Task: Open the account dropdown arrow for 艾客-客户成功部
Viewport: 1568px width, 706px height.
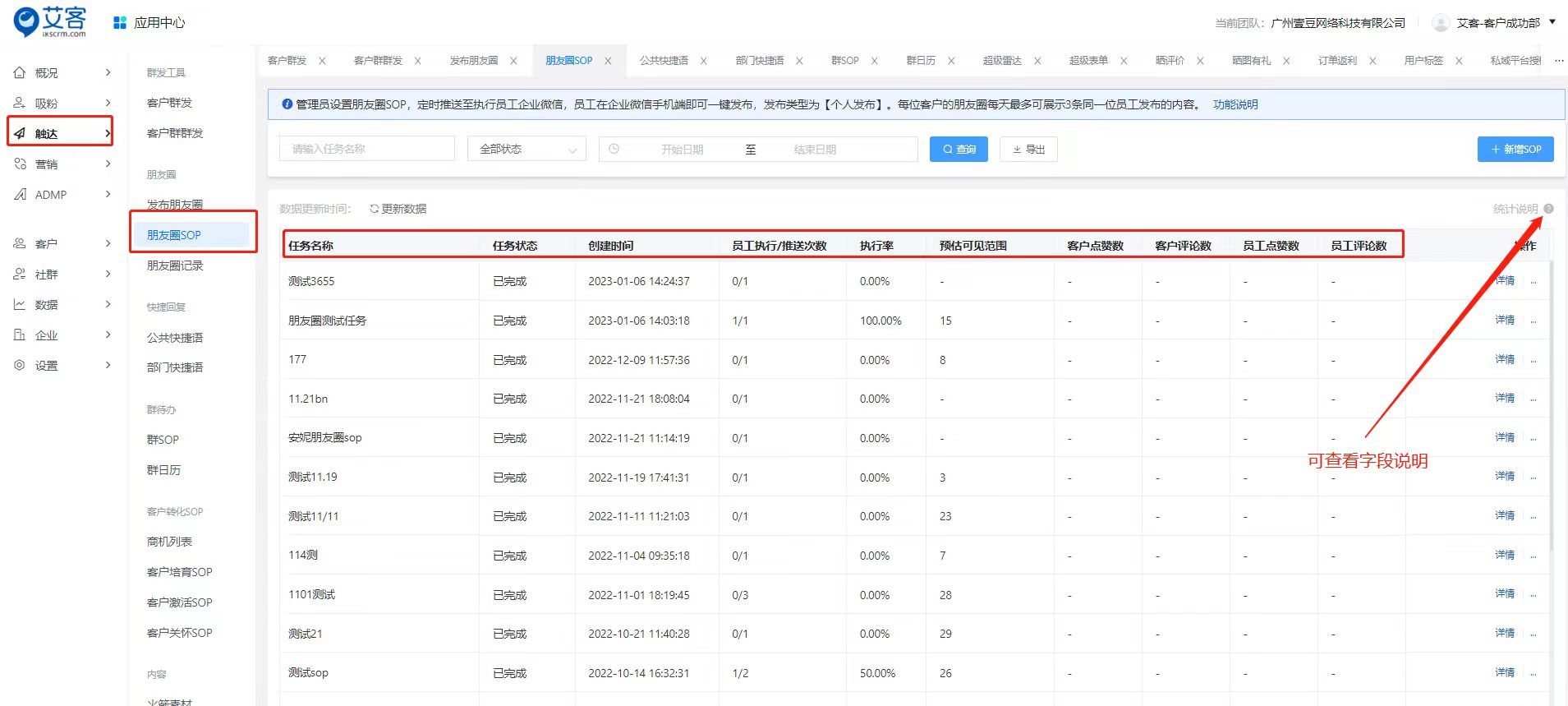Action: [x=1552, y=22]
